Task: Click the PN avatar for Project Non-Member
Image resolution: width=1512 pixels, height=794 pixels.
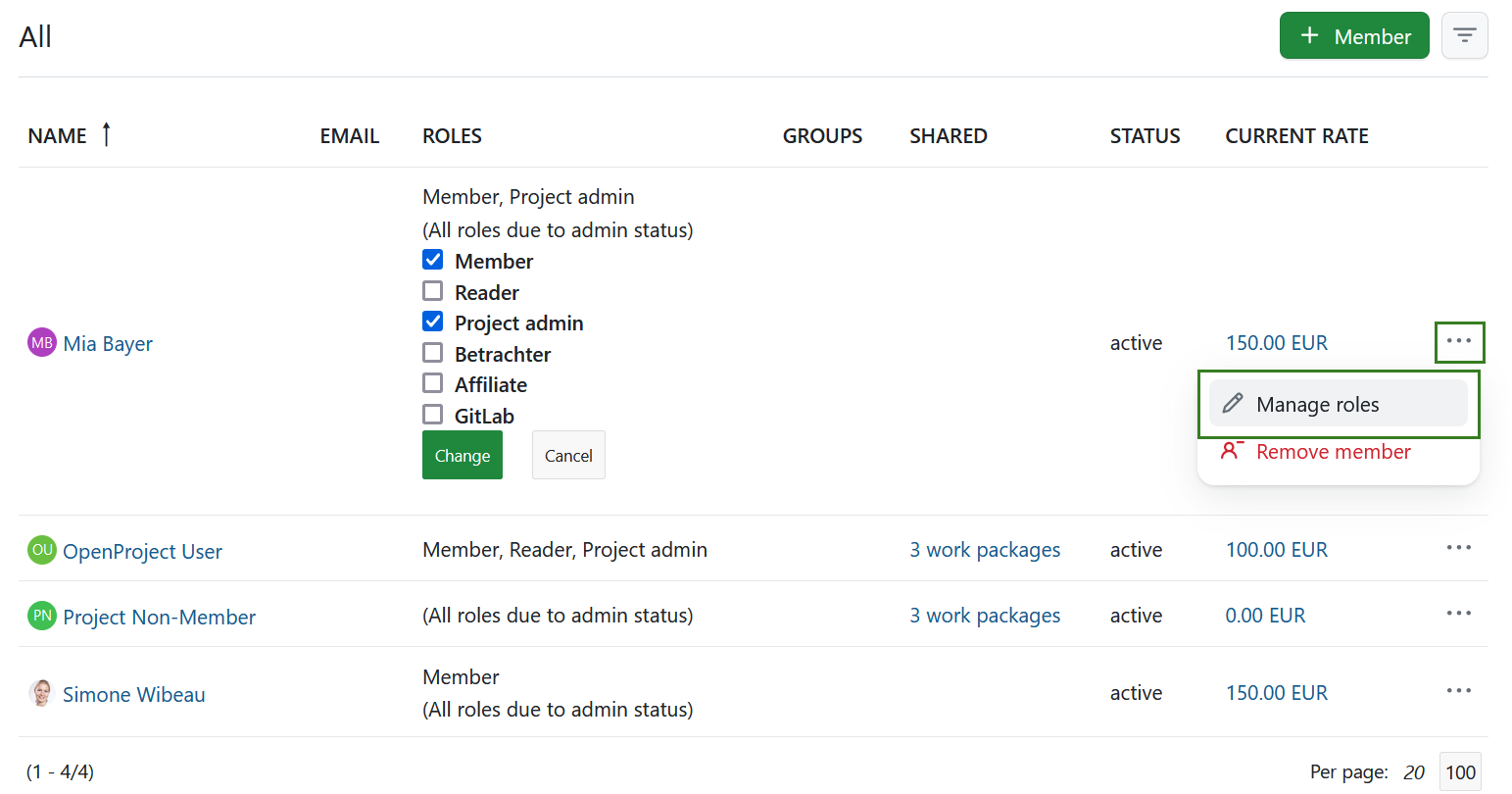Action: coord(40,616)
